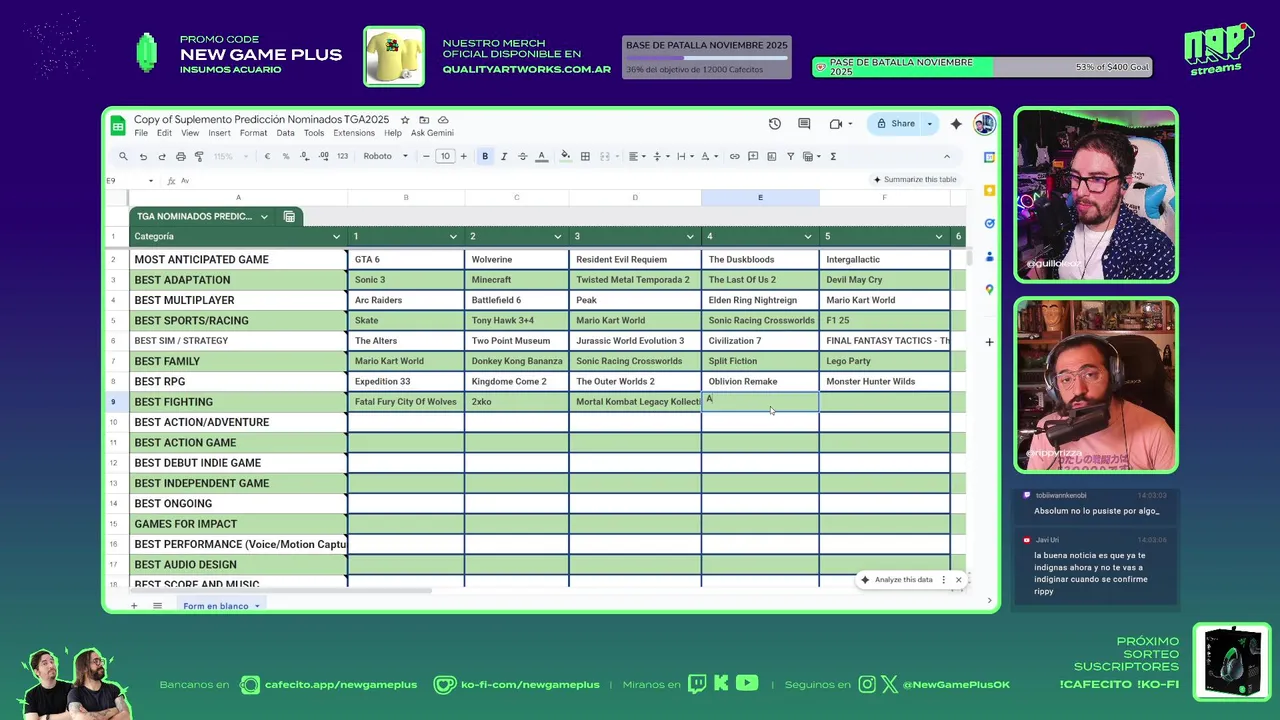The height and width of the screenshot is (720, 1280).
Task: Hide the toolbar menus with the chevron
Action: pyautogui.click(x=947, y=156)
